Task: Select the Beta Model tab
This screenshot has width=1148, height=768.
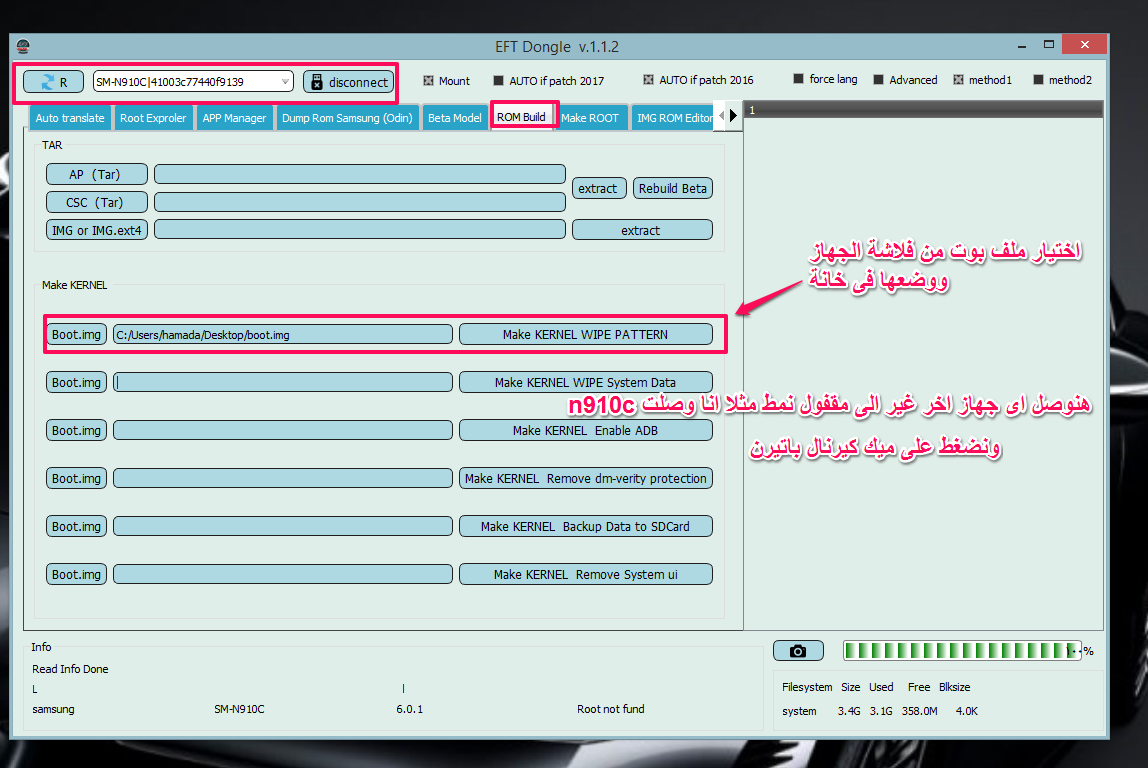Action: coord(455,118)
